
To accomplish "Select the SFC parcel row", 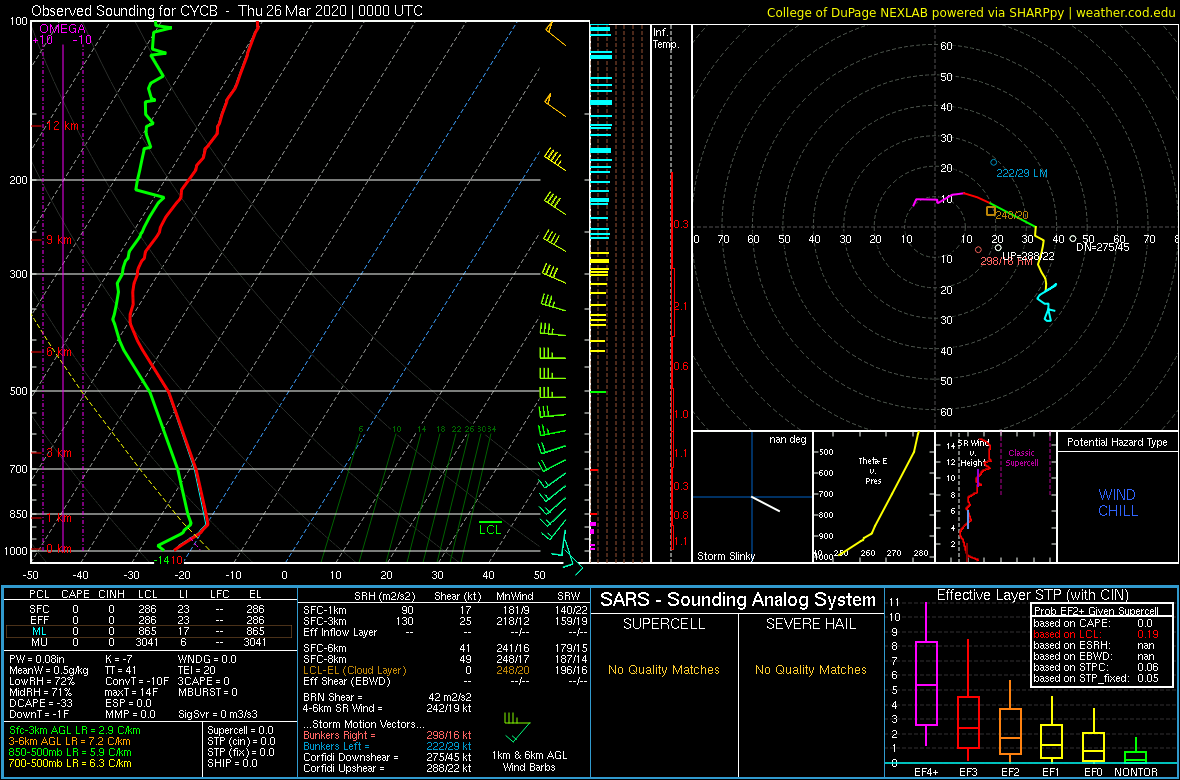I will (149, 608).
